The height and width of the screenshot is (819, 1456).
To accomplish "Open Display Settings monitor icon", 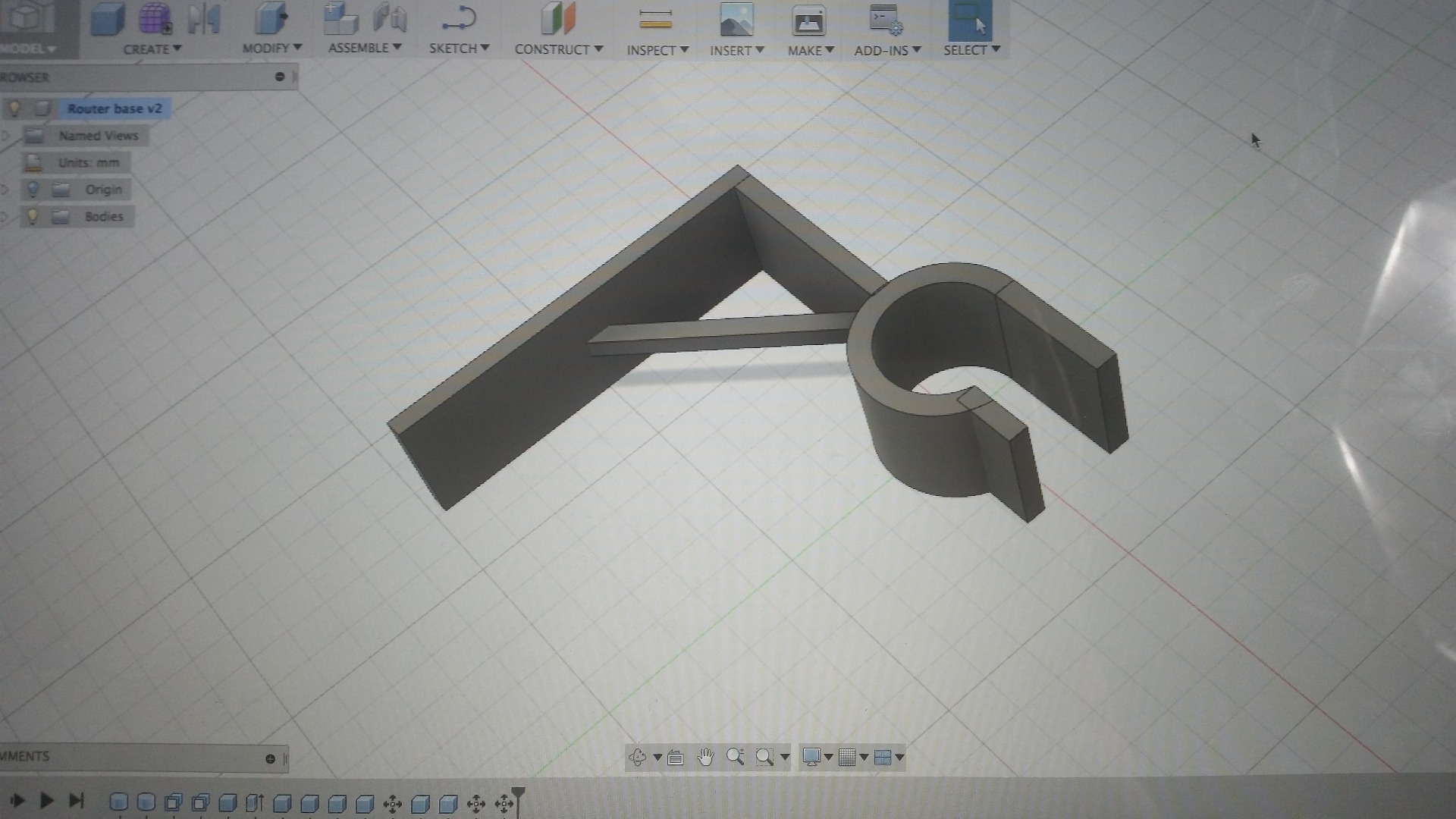I will [811, 757].
